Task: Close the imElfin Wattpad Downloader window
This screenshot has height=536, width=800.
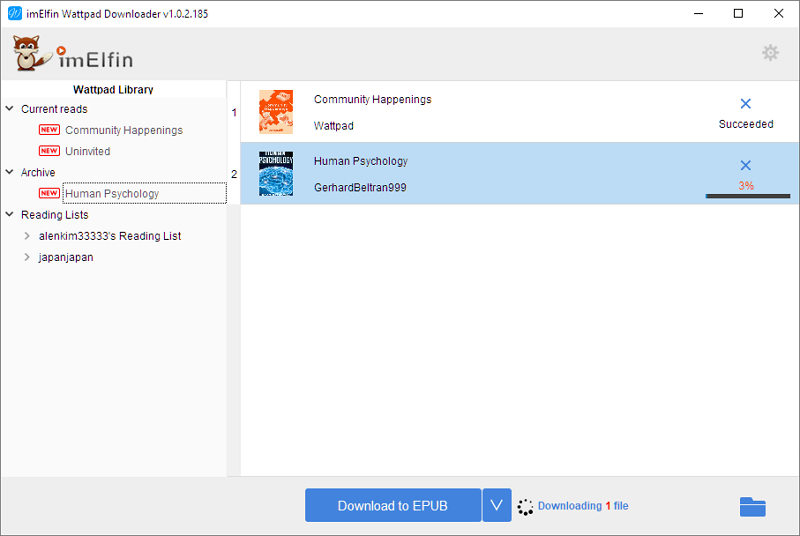Action: coord(779,13)
